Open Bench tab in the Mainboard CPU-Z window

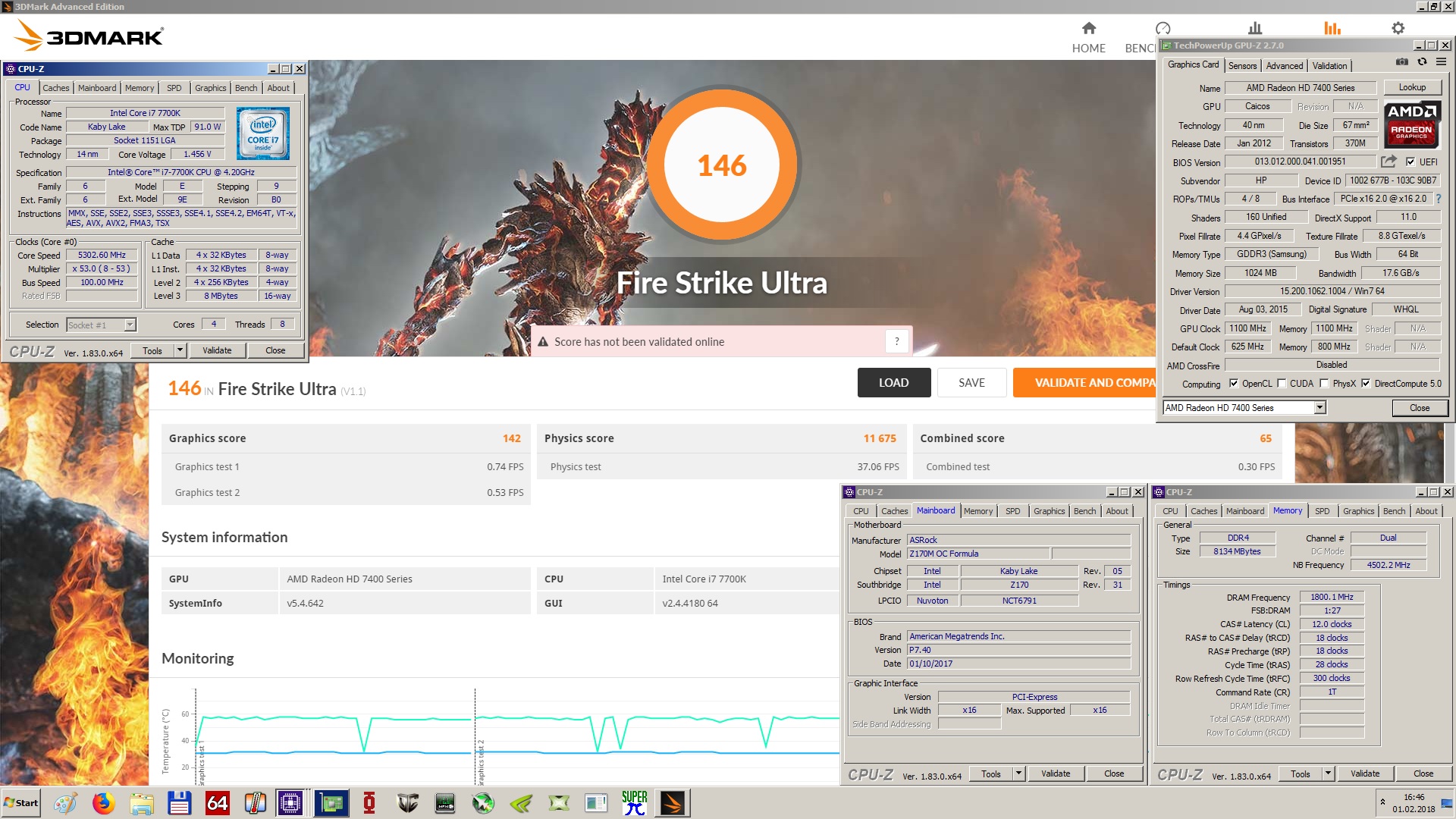[x=1084, y=511]
